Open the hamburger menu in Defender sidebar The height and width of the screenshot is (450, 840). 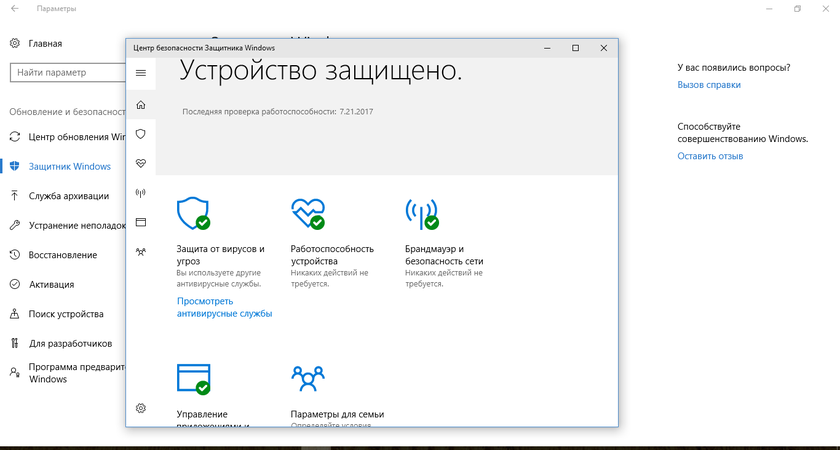click(x=141, y=73)
